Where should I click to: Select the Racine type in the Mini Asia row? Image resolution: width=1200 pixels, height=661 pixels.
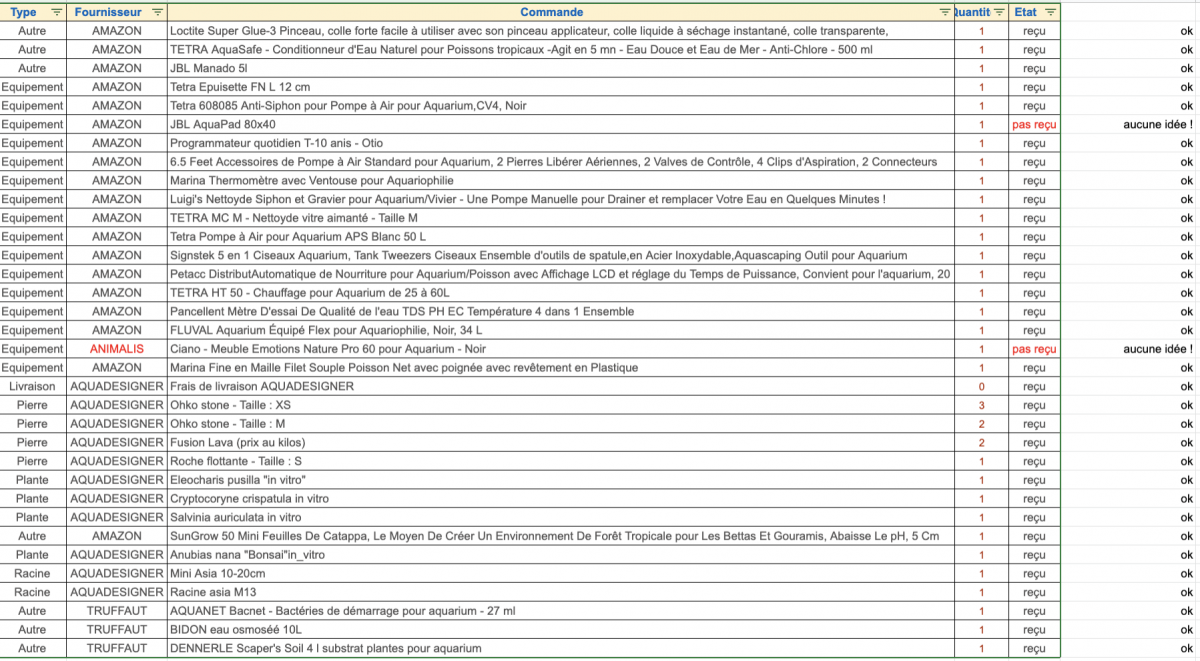33,573
